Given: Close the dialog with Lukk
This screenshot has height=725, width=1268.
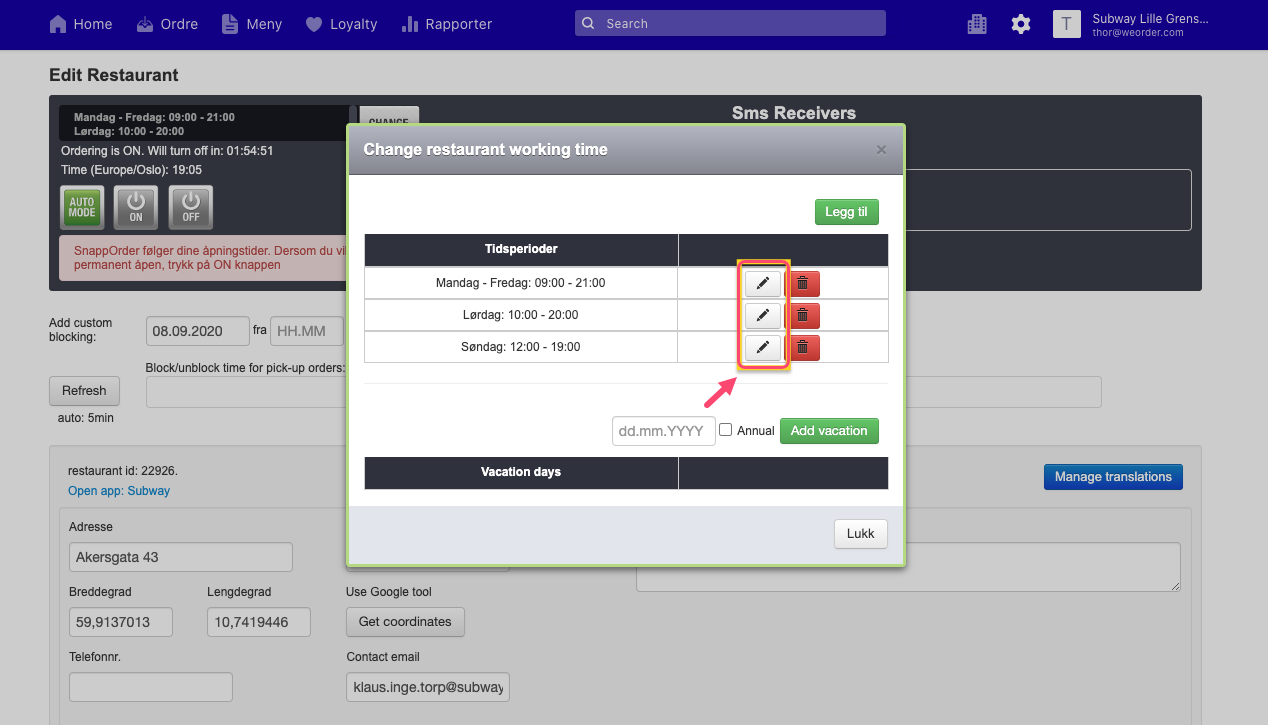Looking at the screenshot, I should click(860, 534).
